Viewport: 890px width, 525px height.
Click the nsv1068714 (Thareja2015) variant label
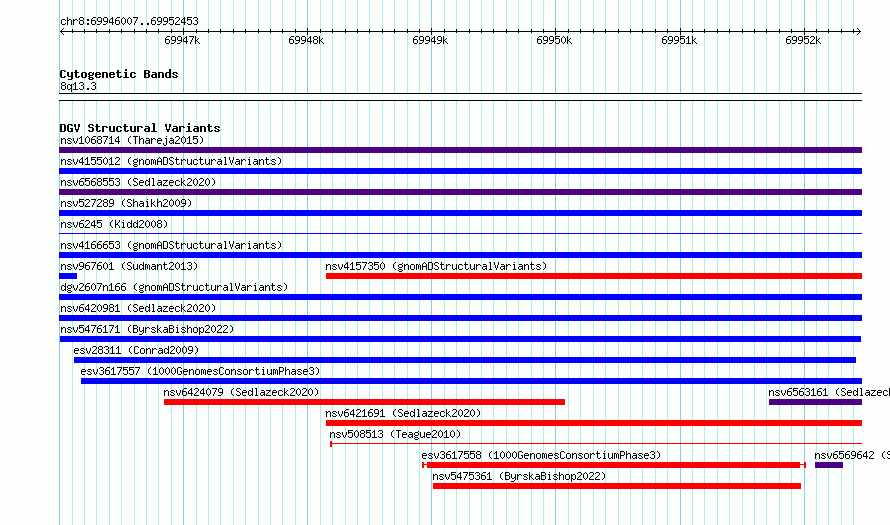tap(132, 140)
